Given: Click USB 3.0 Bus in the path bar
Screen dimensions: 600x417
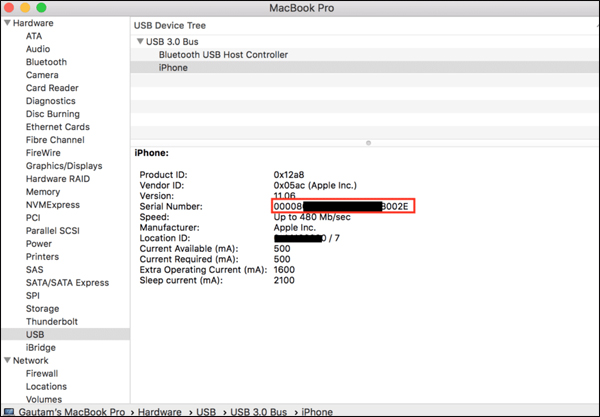Looking at the screenshot, I should 258,412.
